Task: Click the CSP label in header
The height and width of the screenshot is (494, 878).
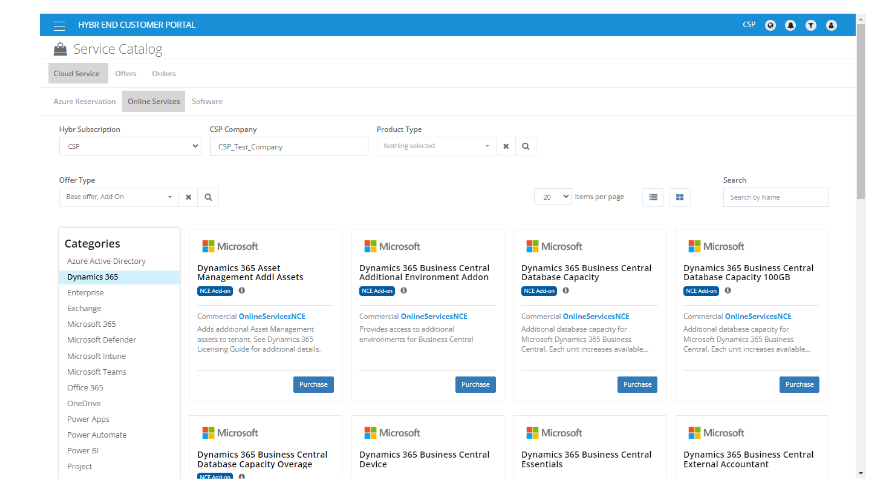Action: click(749, 25)
